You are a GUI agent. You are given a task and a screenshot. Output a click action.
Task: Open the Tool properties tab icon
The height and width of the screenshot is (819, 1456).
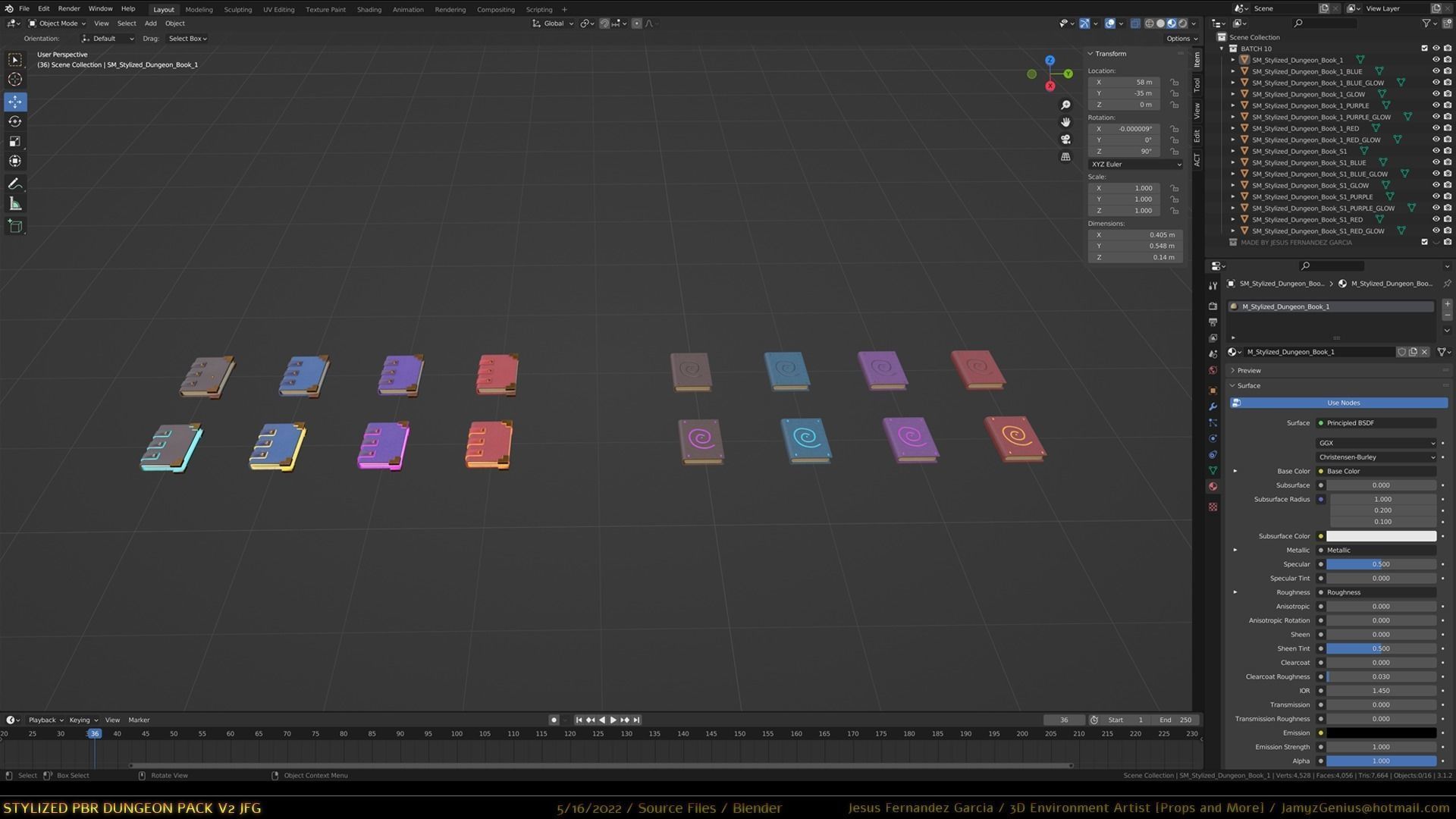point(1213,286)
